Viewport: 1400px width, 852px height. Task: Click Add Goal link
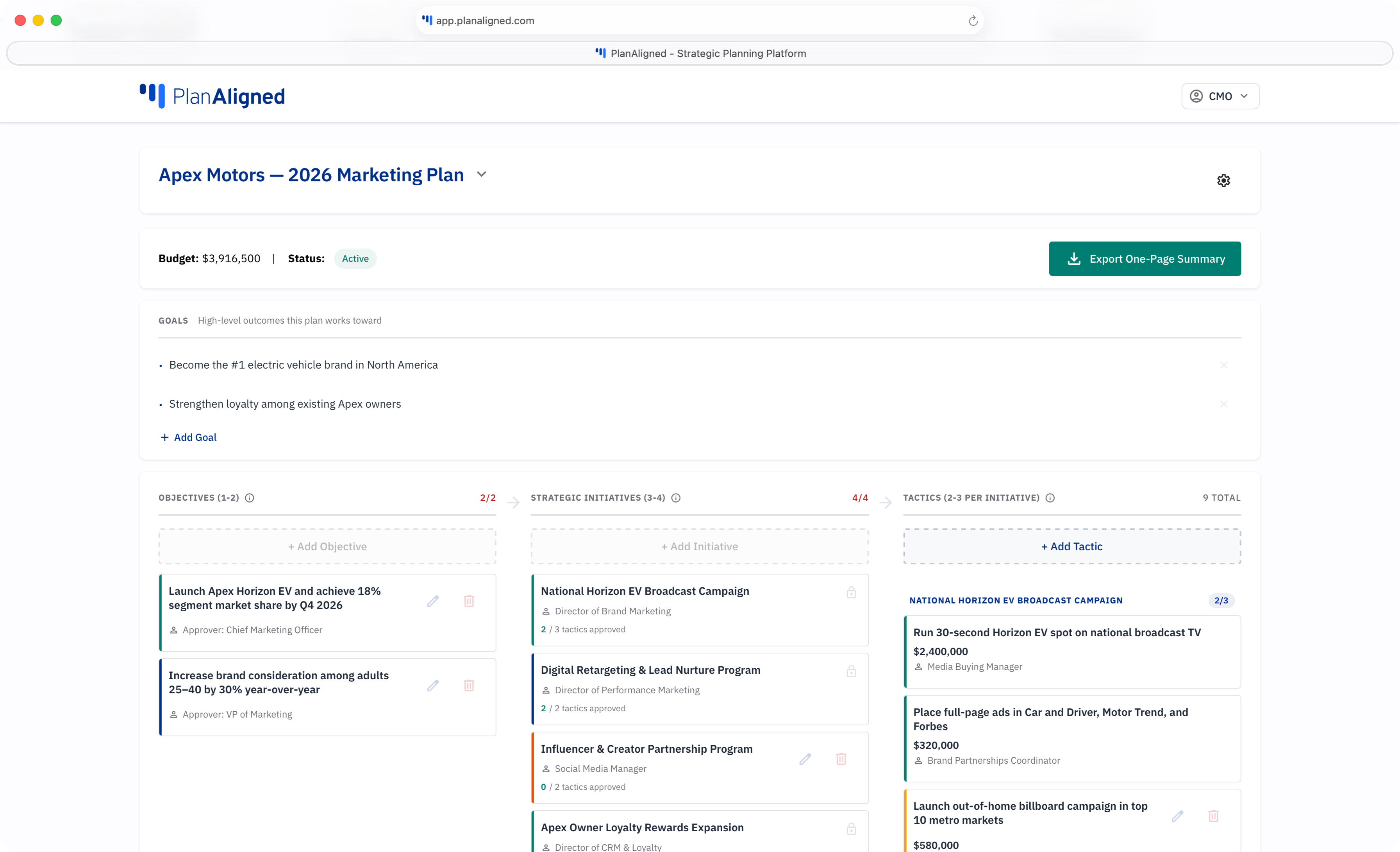188,437
